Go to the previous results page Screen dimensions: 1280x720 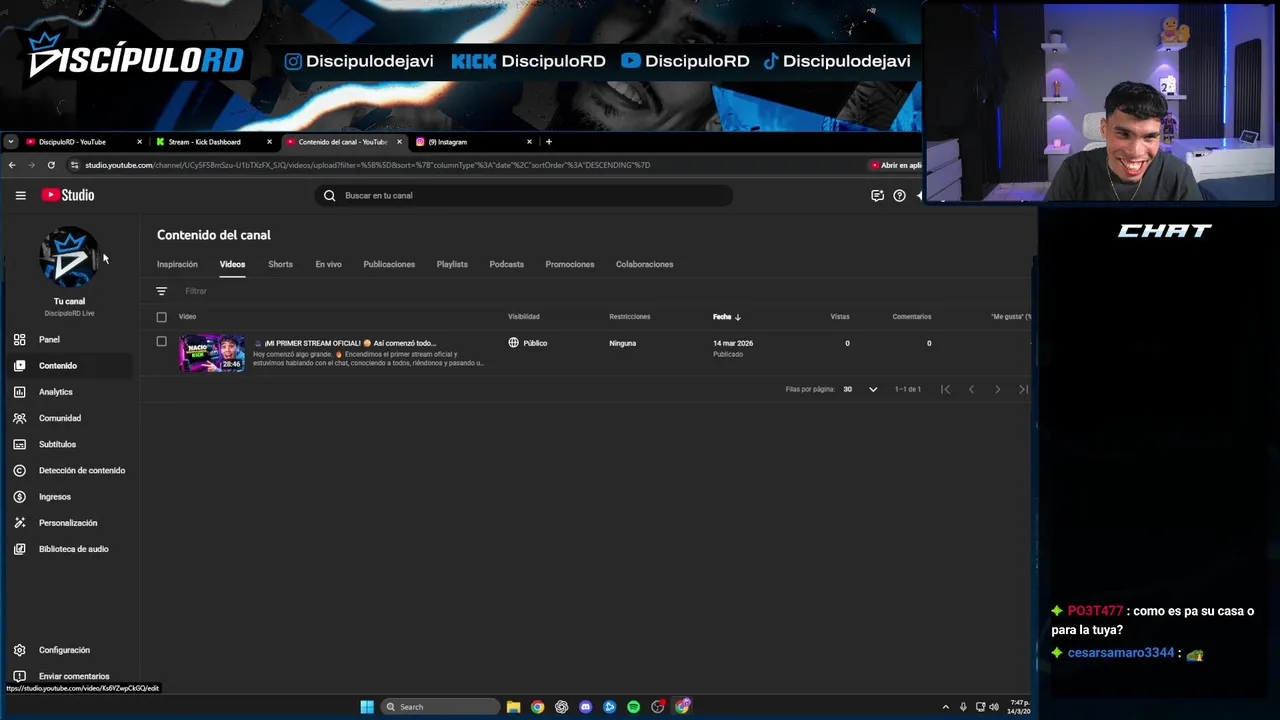pos(971,389)
